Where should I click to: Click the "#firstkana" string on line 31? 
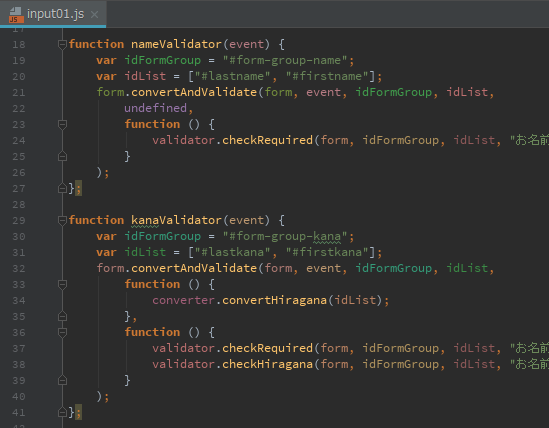coord(327,253)
